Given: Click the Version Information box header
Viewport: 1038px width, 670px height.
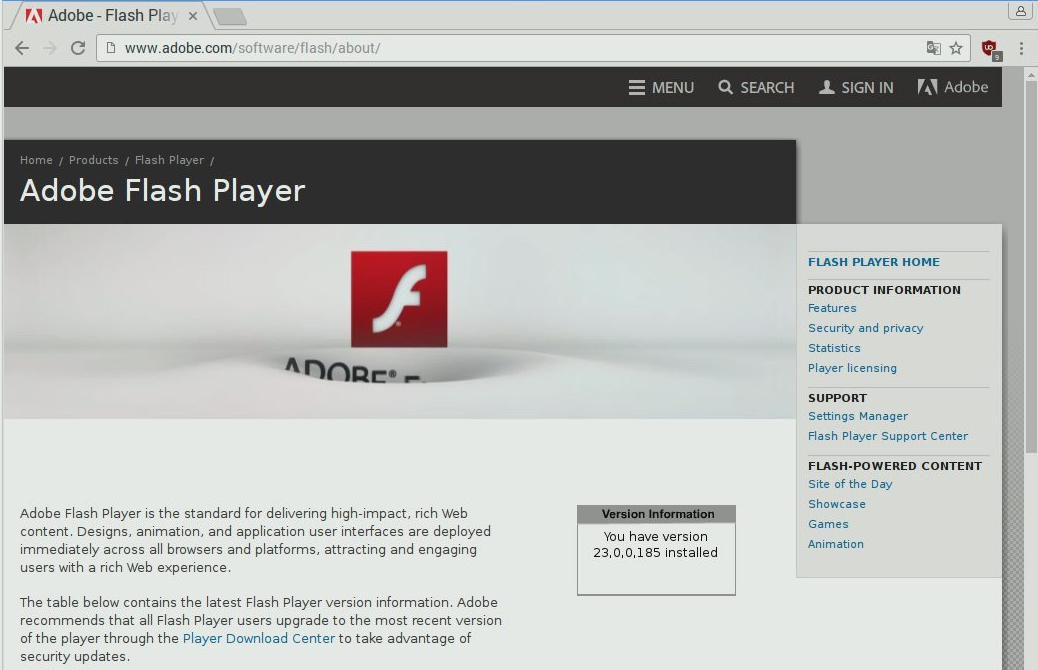Looking at the screenshot, I should pos(657,514).
